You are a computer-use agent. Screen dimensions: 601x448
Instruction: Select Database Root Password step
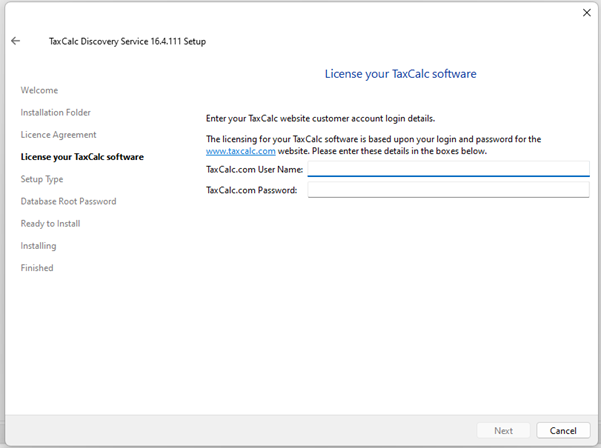[68, 201]
